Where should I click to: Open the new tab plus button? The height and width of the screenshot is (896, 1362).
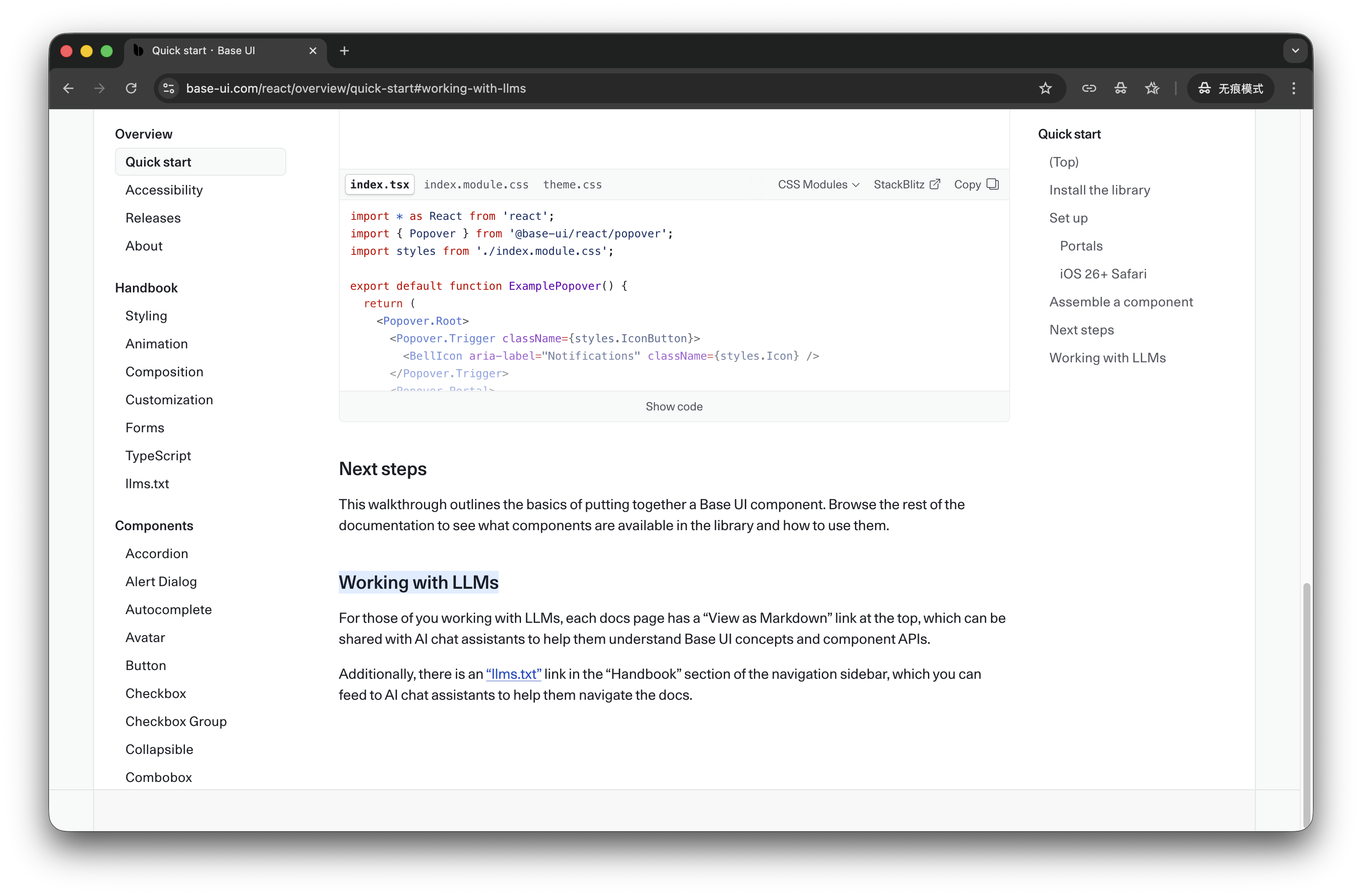point(344,51)
